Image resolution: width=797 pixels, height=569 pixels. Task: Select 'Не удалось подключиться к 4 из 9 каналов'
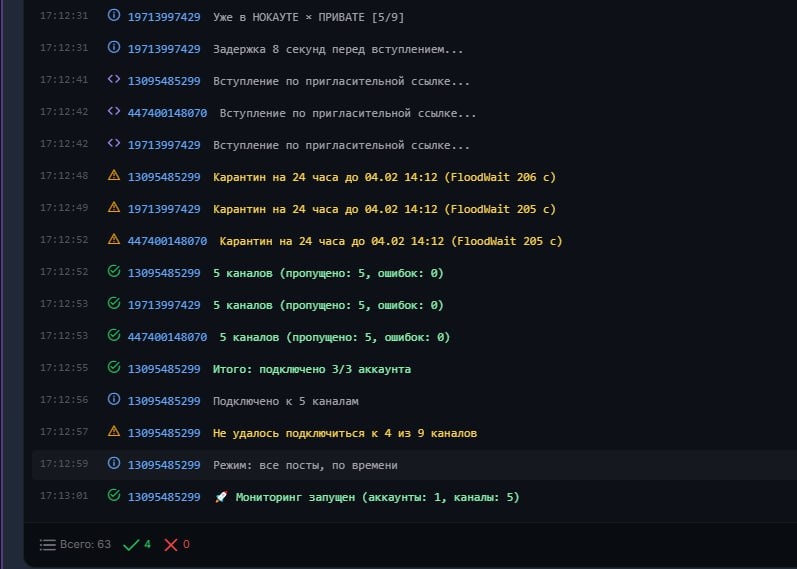coord(345,434)
